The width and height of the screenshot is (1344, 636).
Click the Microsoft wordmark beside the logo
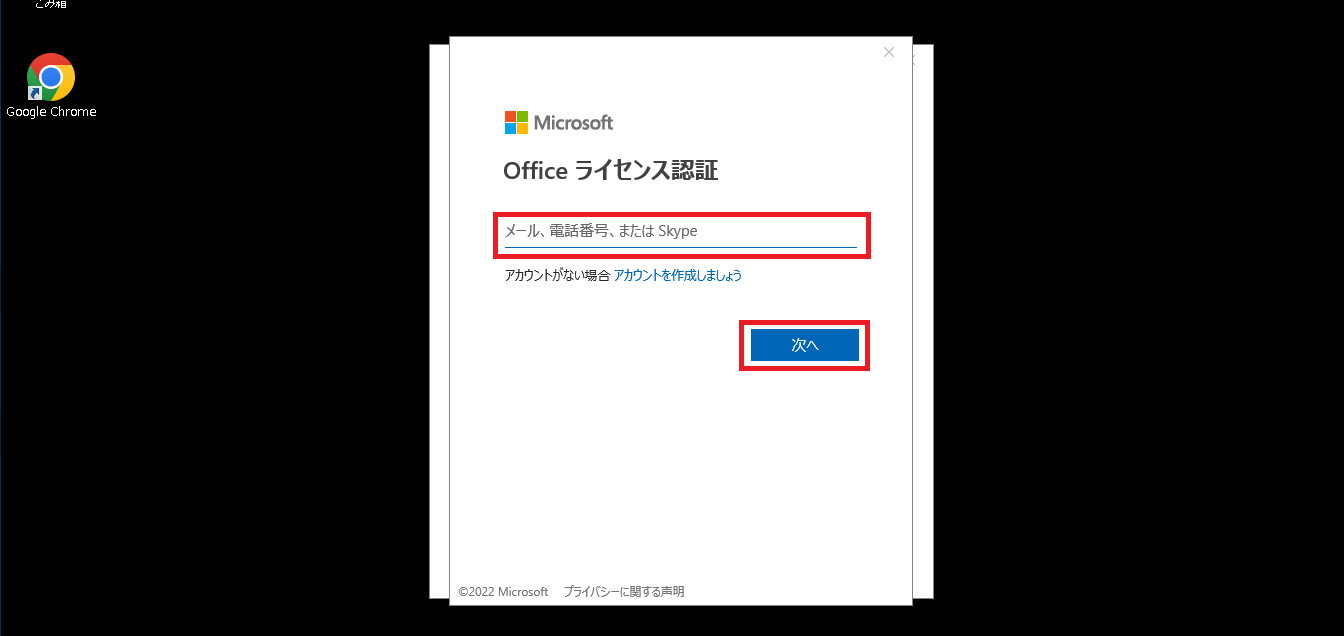click(573, 123)
